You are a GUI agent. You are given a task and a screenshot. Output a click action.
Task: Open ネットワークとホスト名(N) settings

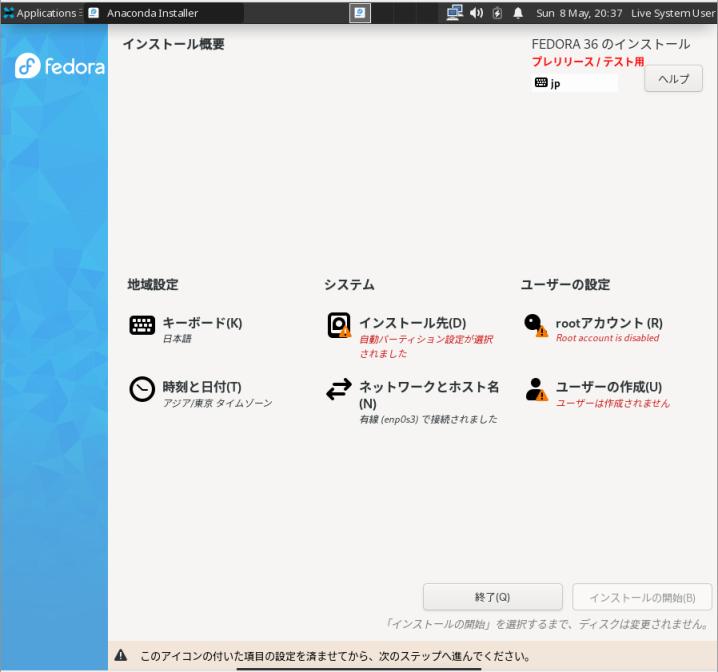pos(429,395)
